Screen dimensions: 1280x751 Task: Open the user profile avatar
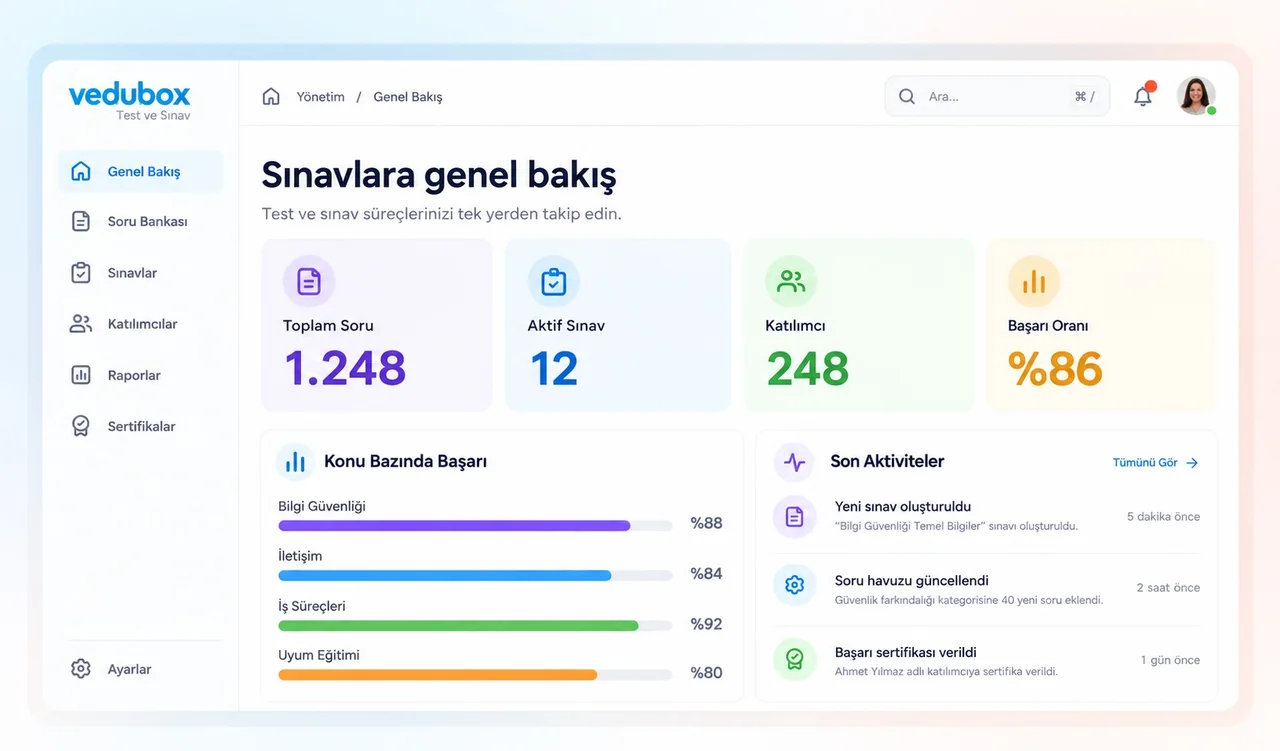1196,96
